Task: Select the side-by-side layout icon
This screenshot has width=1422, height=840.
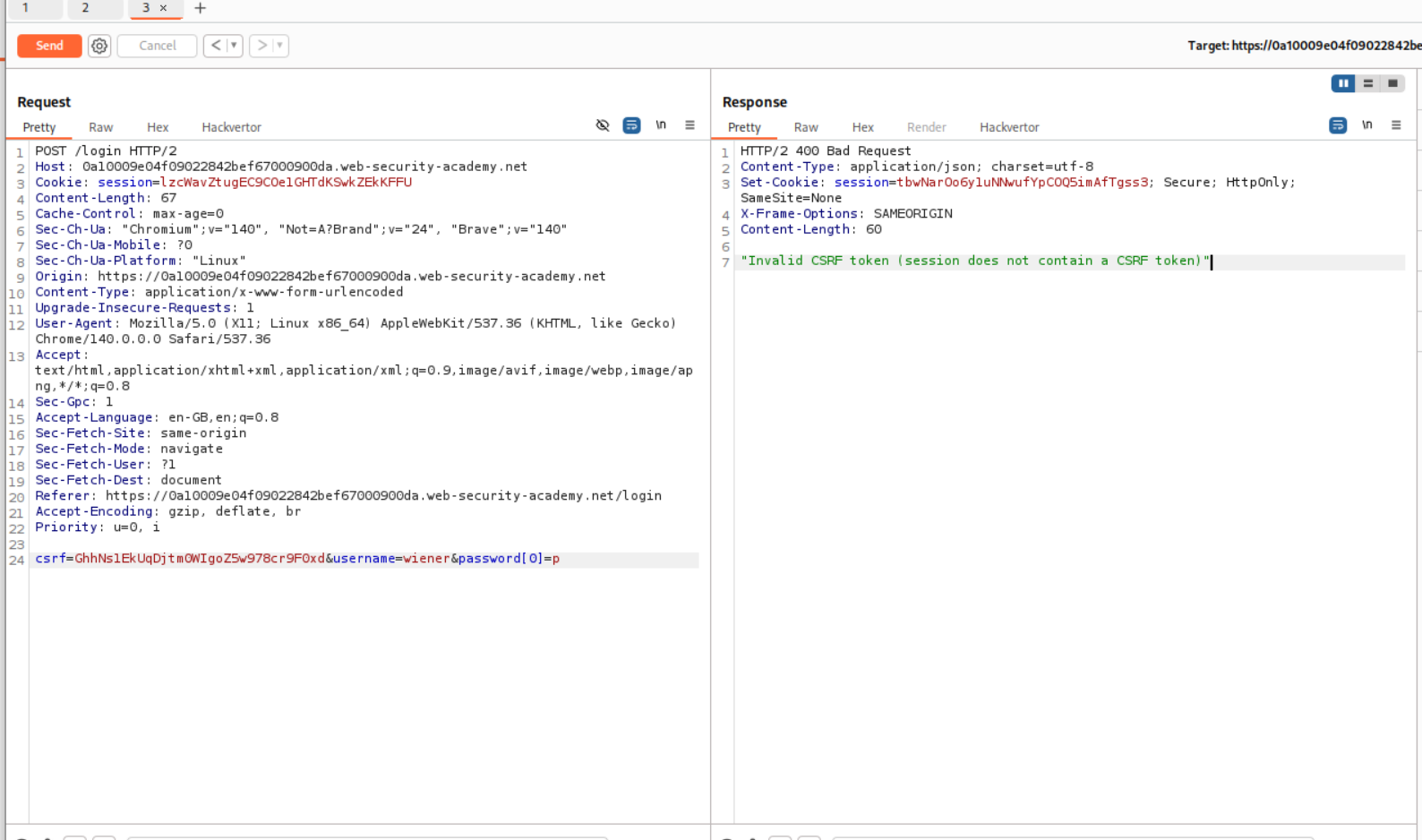Action: pos(1343,83)
